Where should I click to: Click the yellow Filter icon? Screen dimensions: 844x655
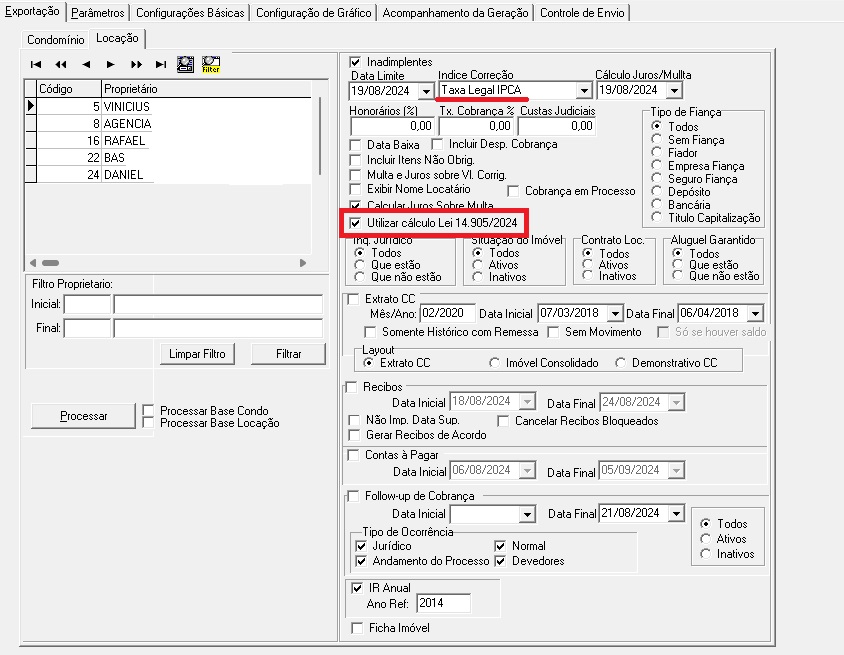[x=211, y=64]
